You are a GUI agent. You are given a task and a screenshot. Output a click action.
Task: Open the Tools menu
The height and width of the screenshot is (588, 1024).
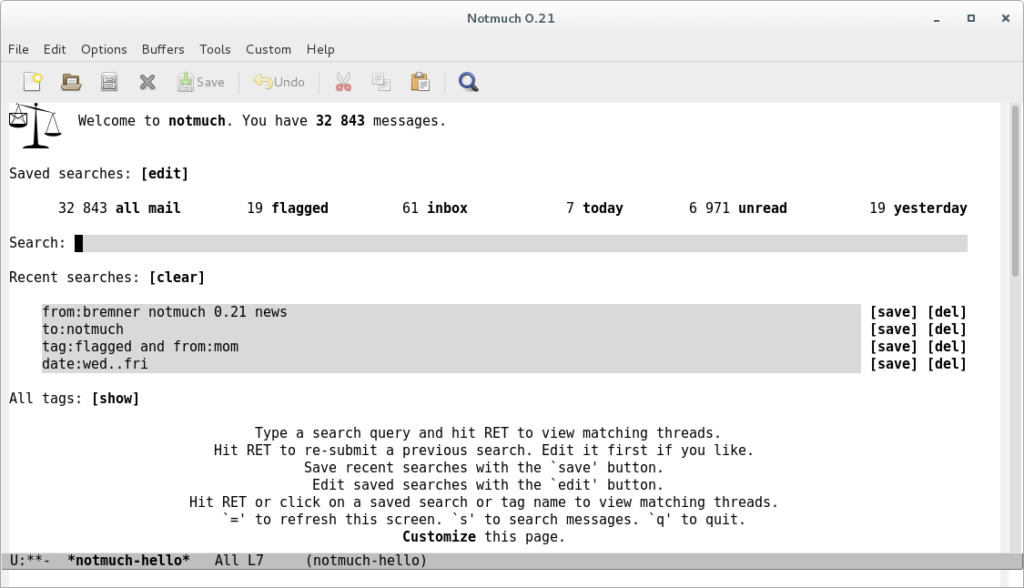(215, 49)
